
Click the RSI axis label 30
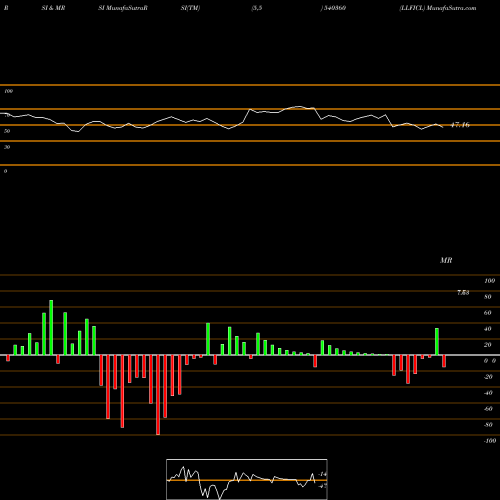click(x=7, y=147)
